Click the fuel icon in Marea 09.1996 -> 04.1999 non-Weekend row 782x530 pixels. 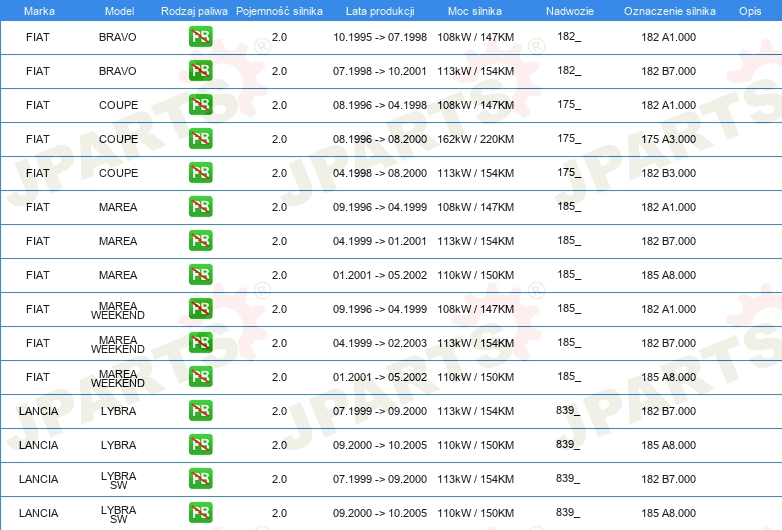pyautogui.click(x=200, y=206)
